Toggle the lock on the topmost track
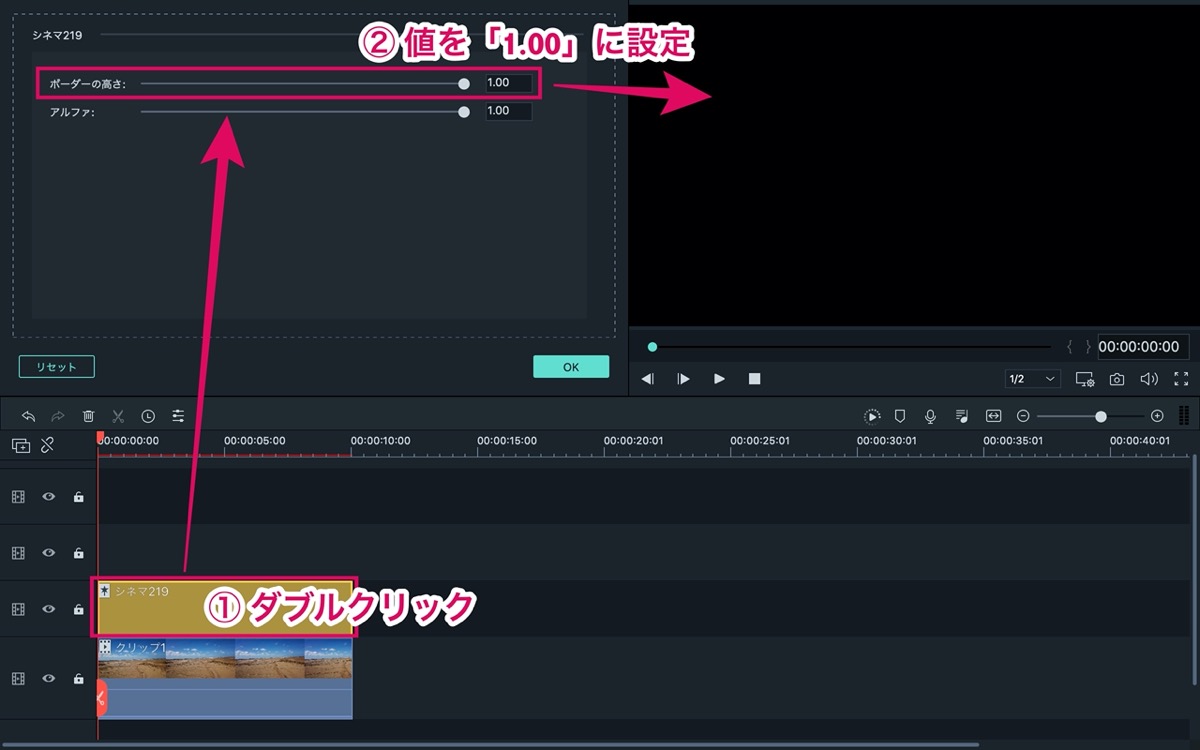Image resolution: width=1200 pixels, height=750 pixels. coord(78,496)
